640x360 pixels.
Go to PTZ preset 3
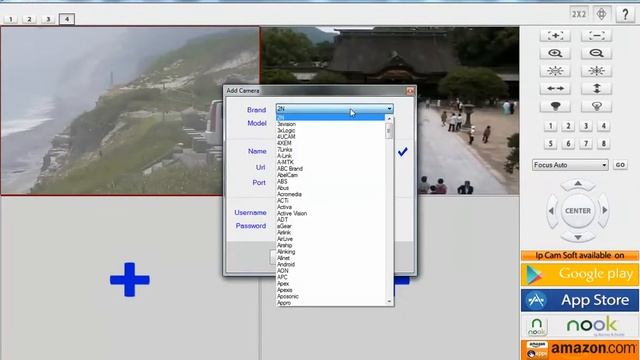586,126
